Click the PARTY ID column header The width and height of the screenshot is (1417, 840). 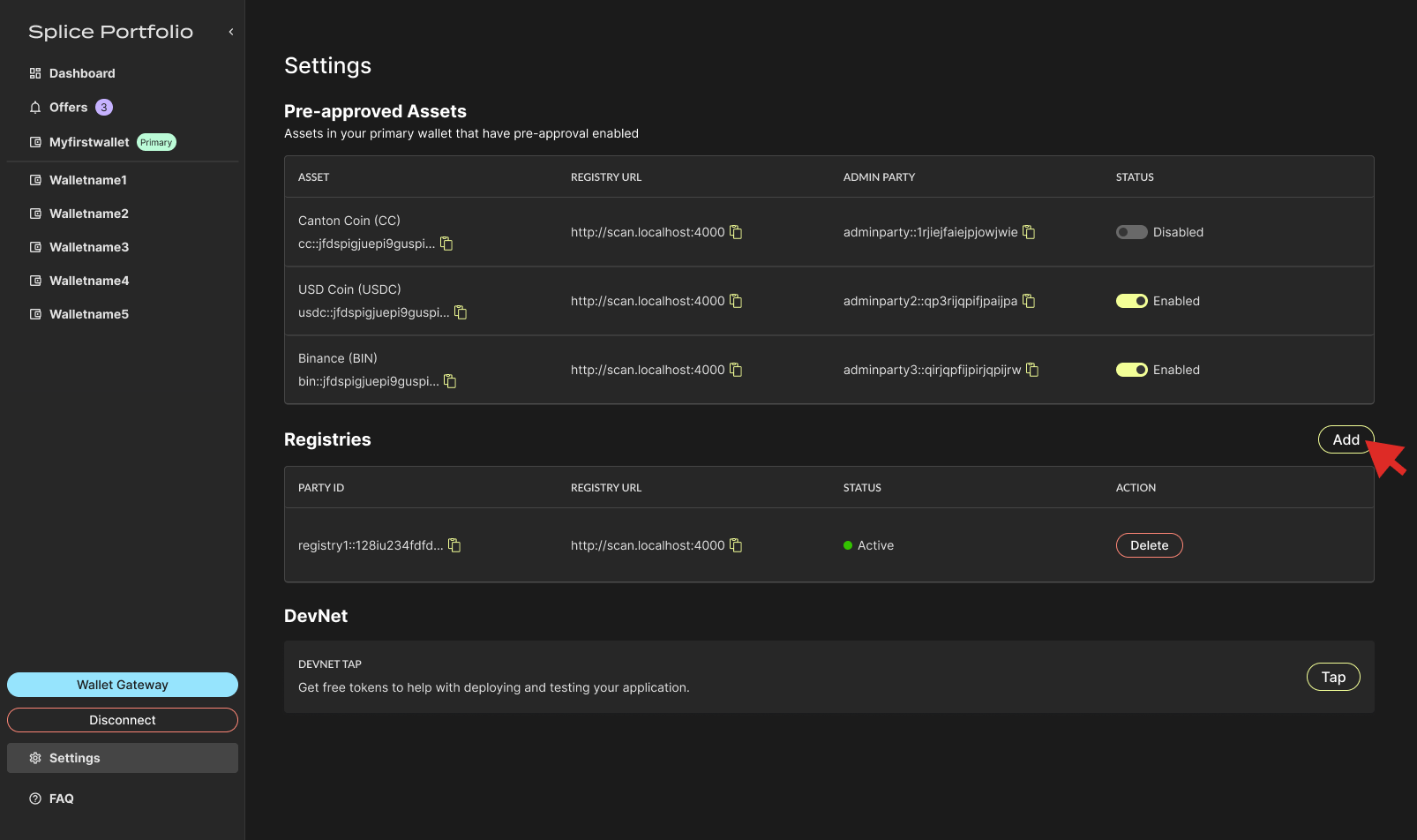click(321, 488)
